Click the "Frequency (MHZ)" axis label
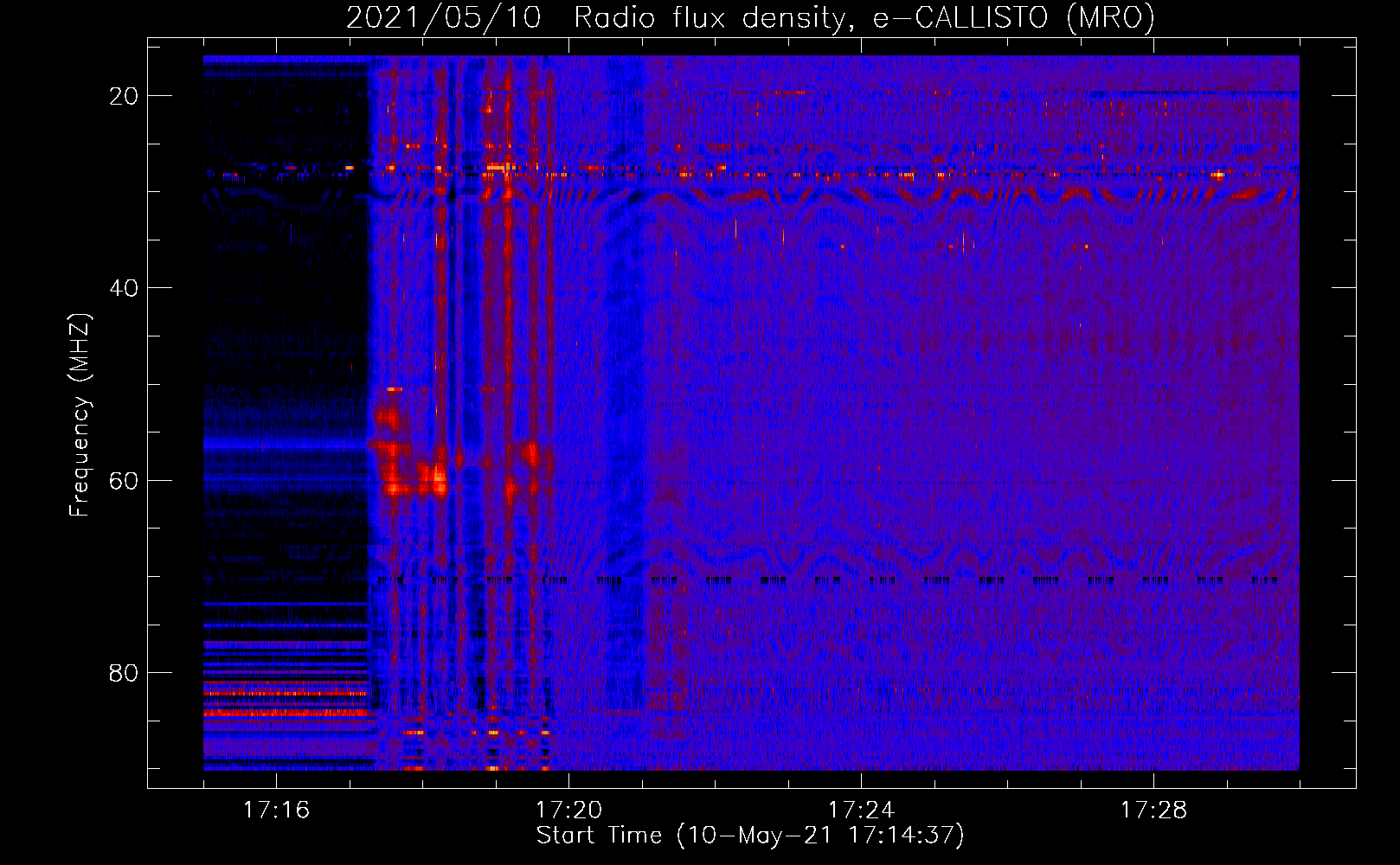 point(80,415)
